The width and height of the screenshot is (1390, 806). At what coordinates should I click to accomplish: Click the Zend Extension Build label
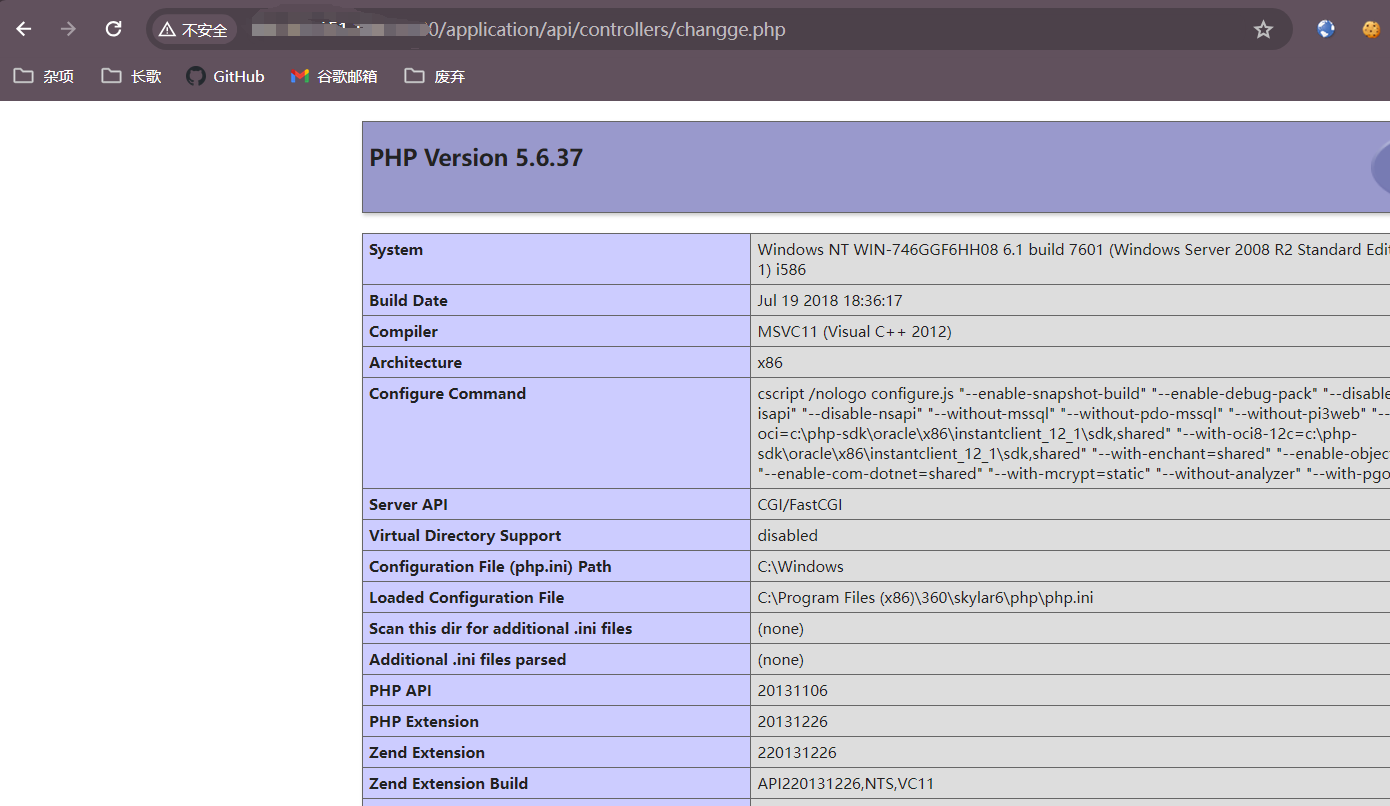pos(448,783)
